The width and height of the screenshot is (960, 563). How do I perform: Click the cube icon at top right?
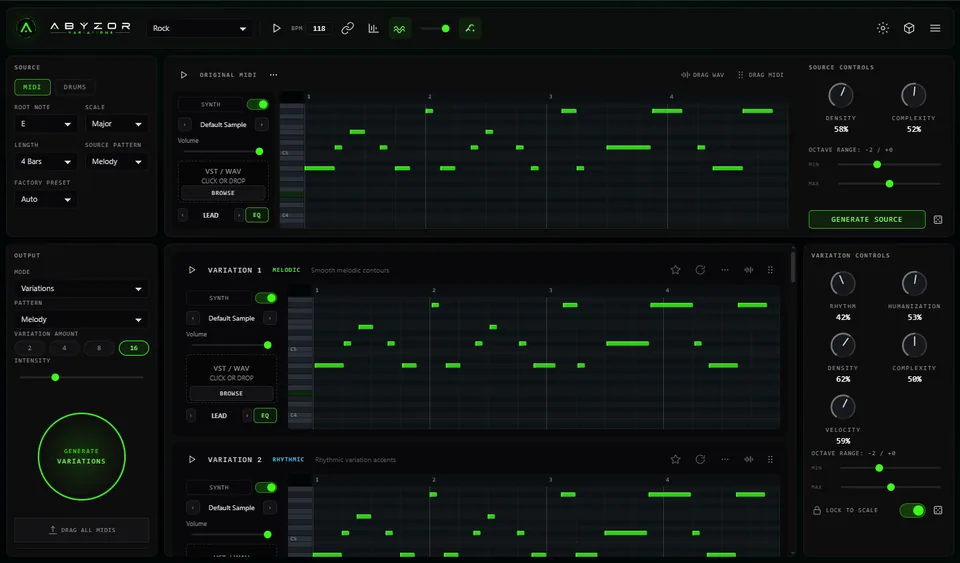(909, 28)
